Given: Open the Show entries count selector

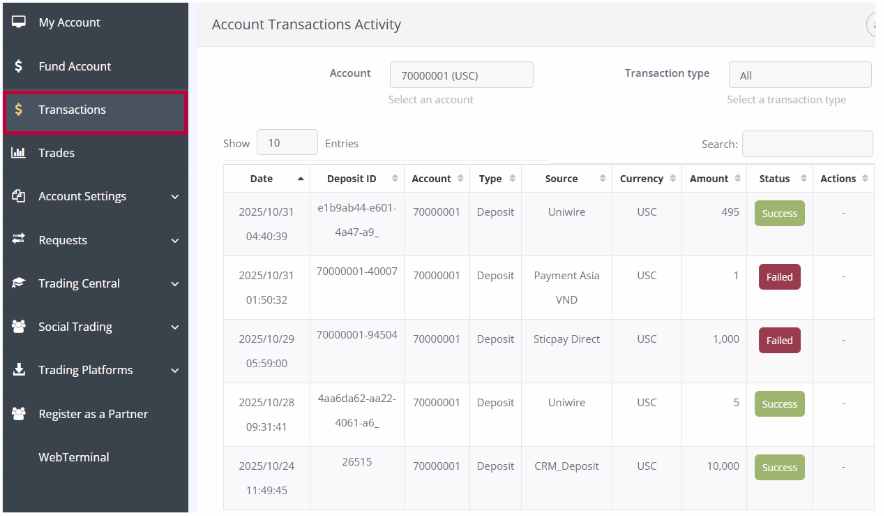Looking at the screenshot, I should tap(287, 143).
